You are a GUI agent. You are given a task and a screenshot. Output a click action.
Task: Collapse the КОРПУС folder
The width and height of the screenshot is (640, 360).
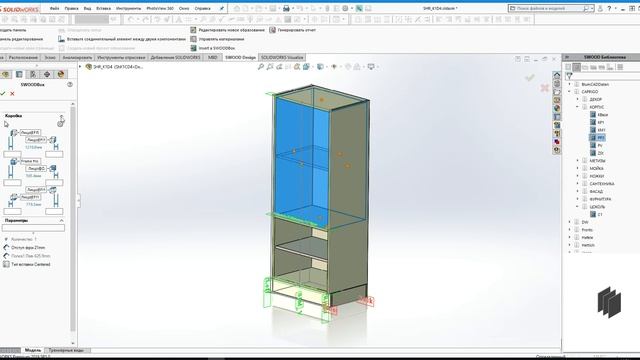coord(578,107)
